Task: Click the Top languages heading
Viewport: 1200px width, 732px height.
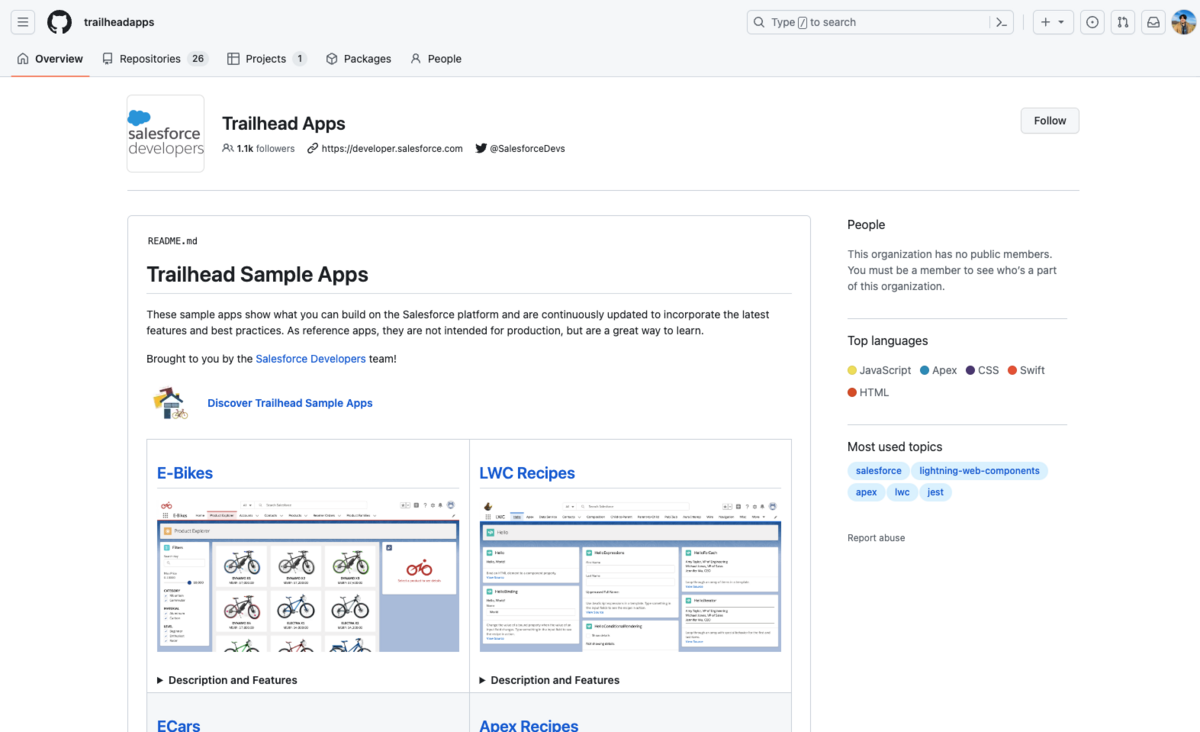Action: coord(888,341)
